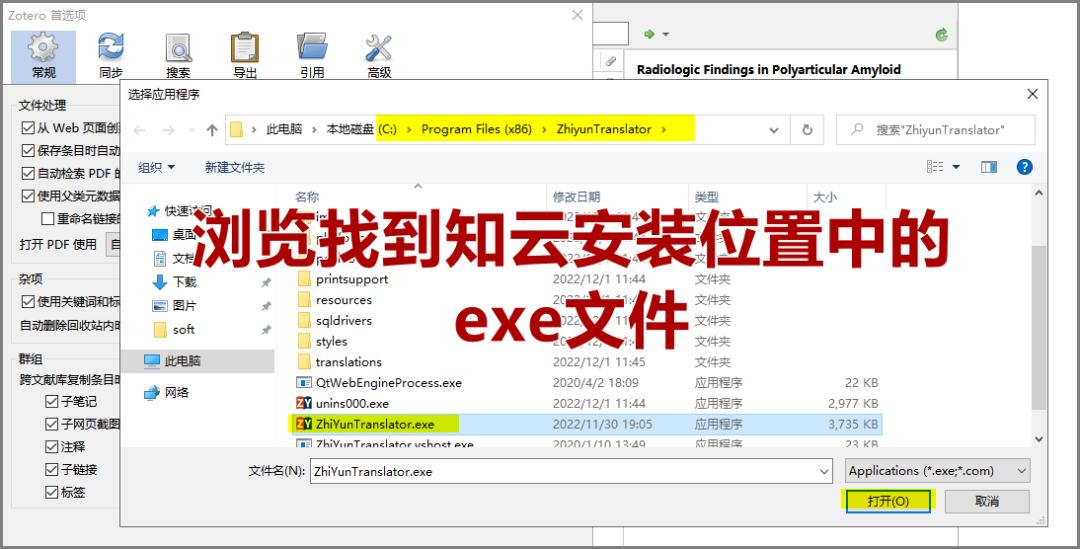Open the 同步 sync preferences tab
The width and height of the screenshot is (1080, 549).
coord(110,56)
